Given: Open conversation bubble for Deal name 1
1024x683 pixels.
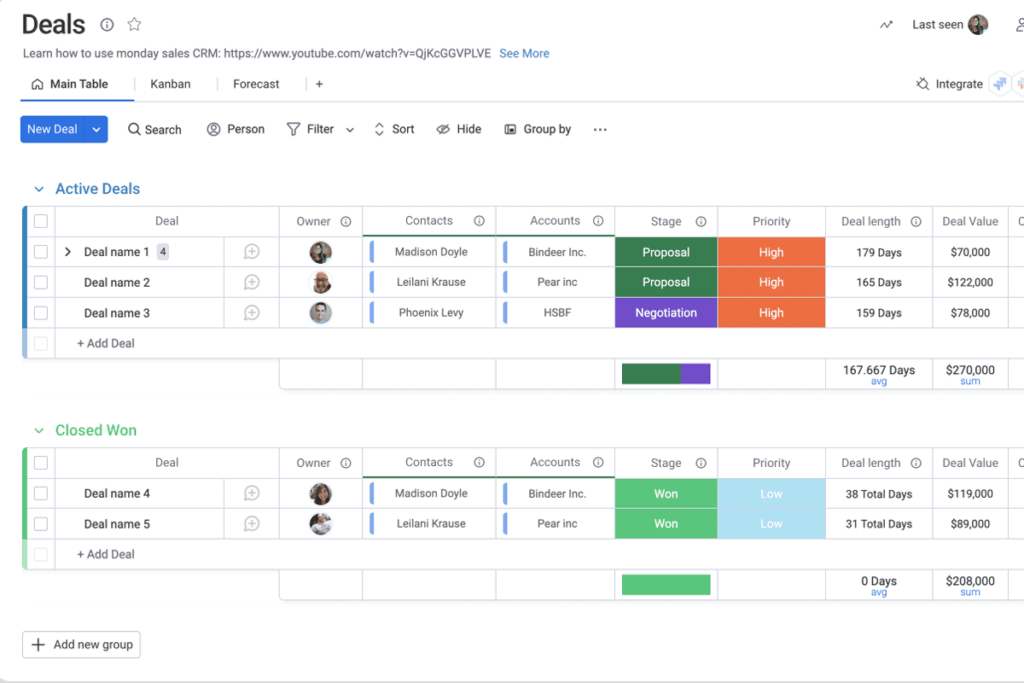Looking at the screenshot, I should coord(251,252).
